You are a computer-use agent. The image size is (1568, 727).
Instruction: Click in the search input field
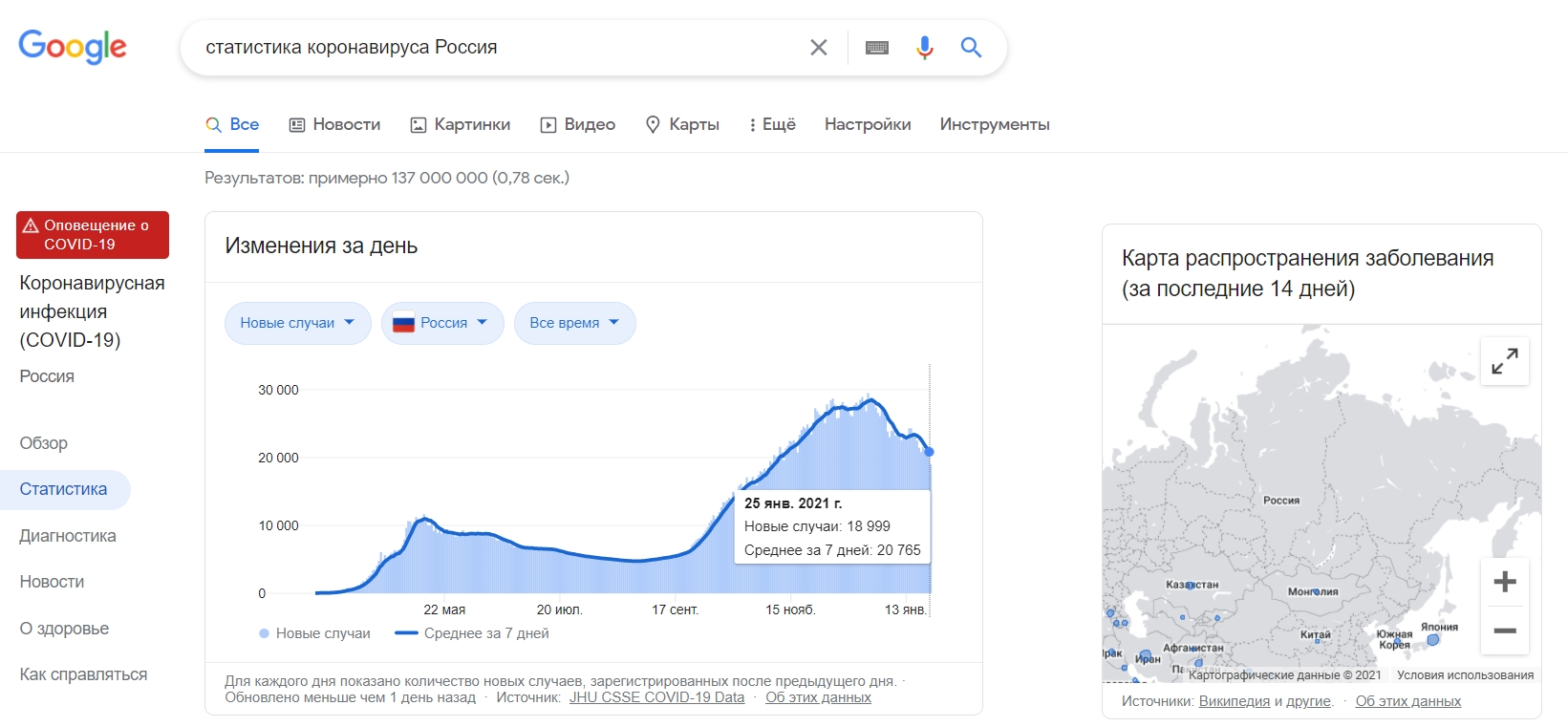(497, 48)
